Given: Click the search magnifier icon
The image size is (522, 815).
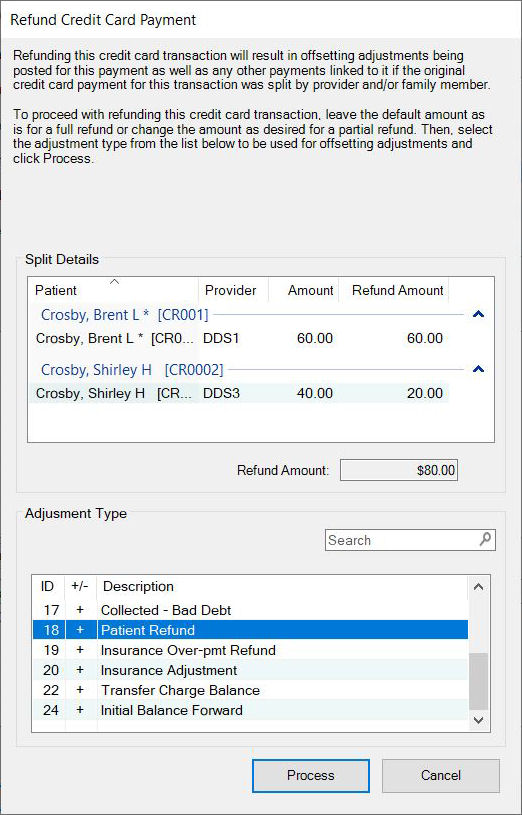Looking at the screenshot, I should pos(485,540).
